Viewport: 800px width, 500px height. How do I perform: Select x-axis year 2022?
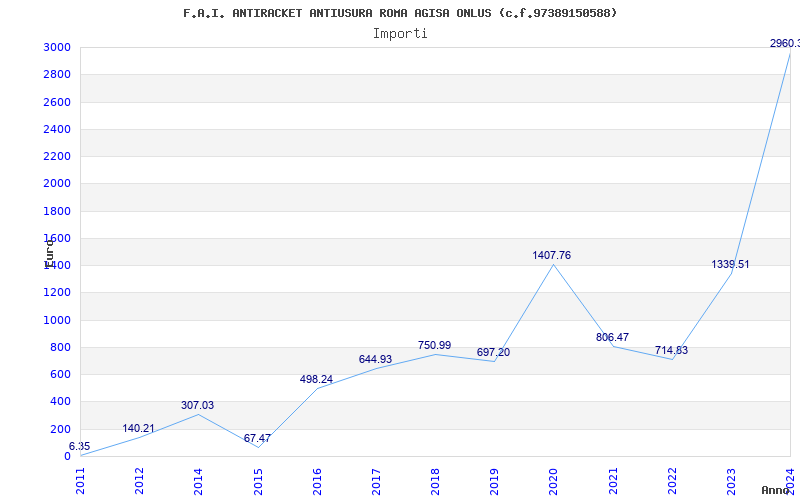pos(672,481)
